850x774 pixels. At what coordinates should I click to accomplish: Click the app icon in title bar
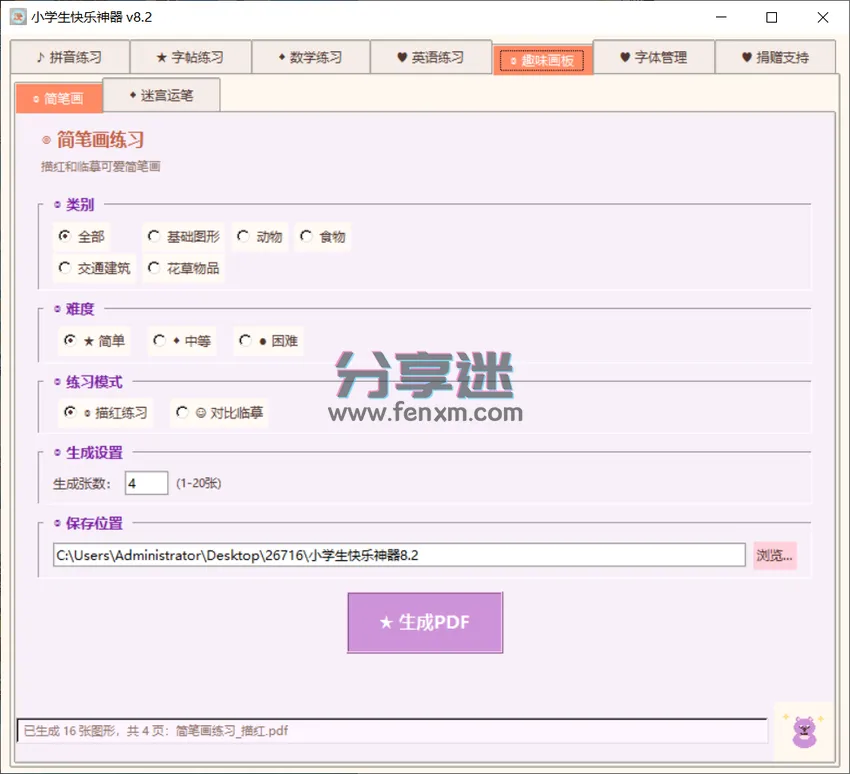(18, 17)
